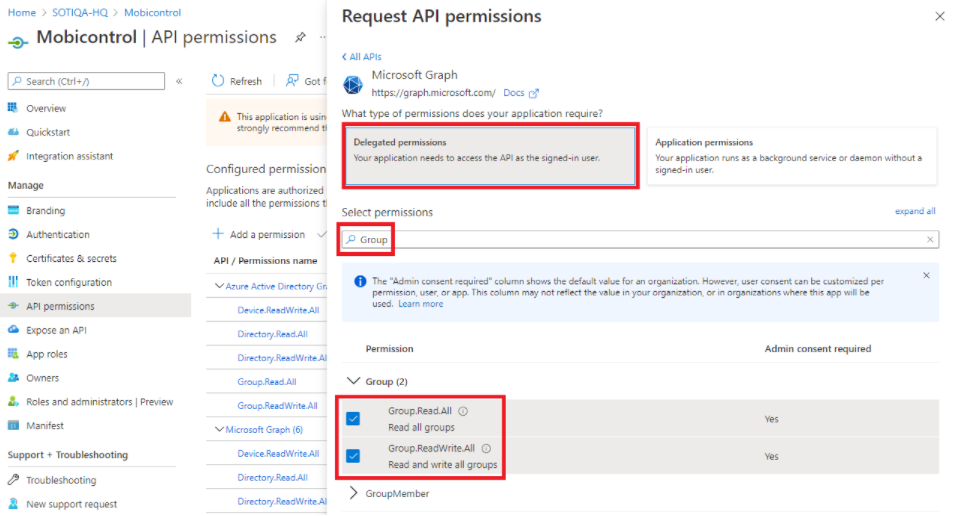
Task: Expand the GroupMember permission section
Action: pyautogui.click(x=353, y=493)
